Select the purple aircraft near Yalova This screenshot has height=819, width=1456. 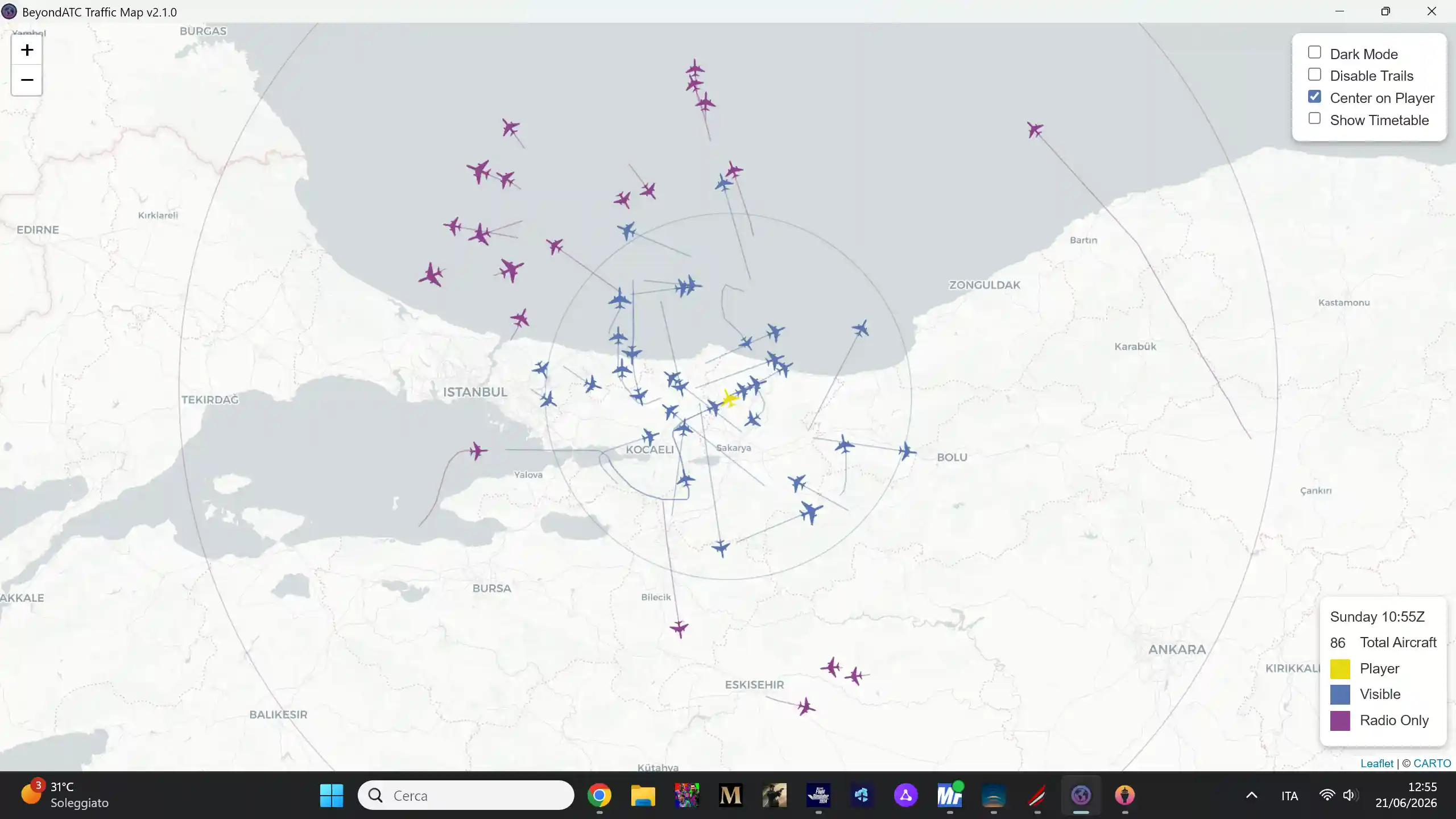[478, 451]
